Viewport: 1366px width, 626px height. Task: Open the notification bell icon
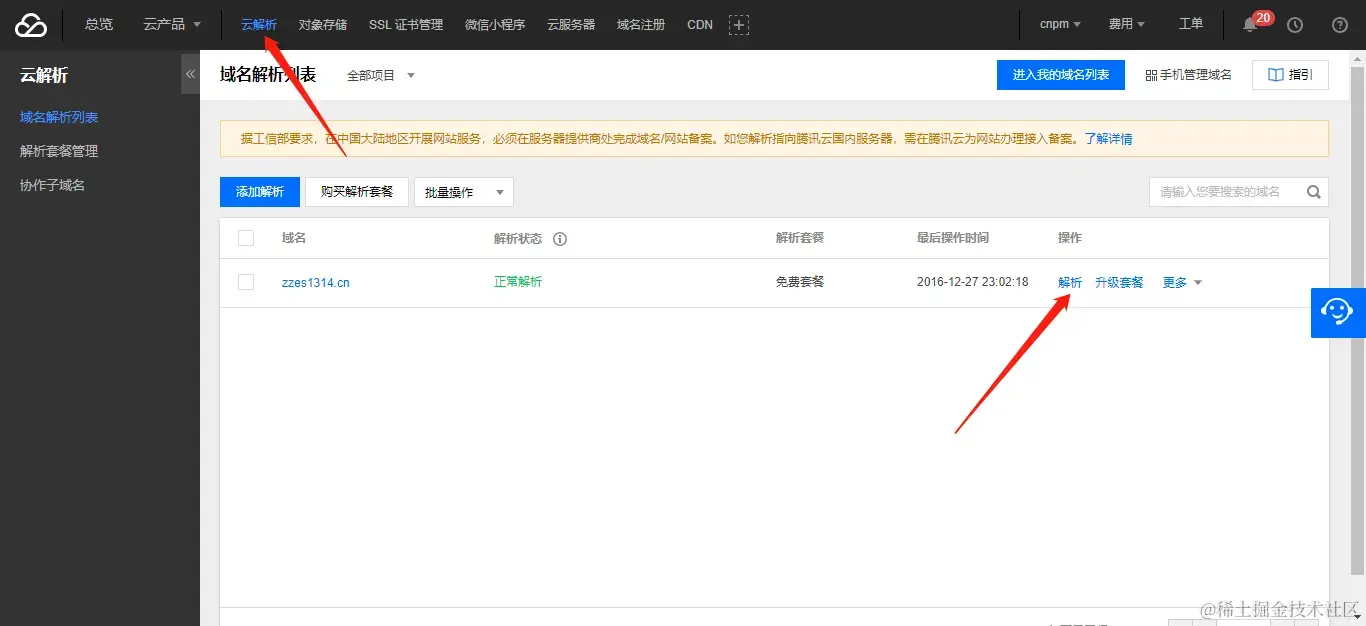point(1250,25)
